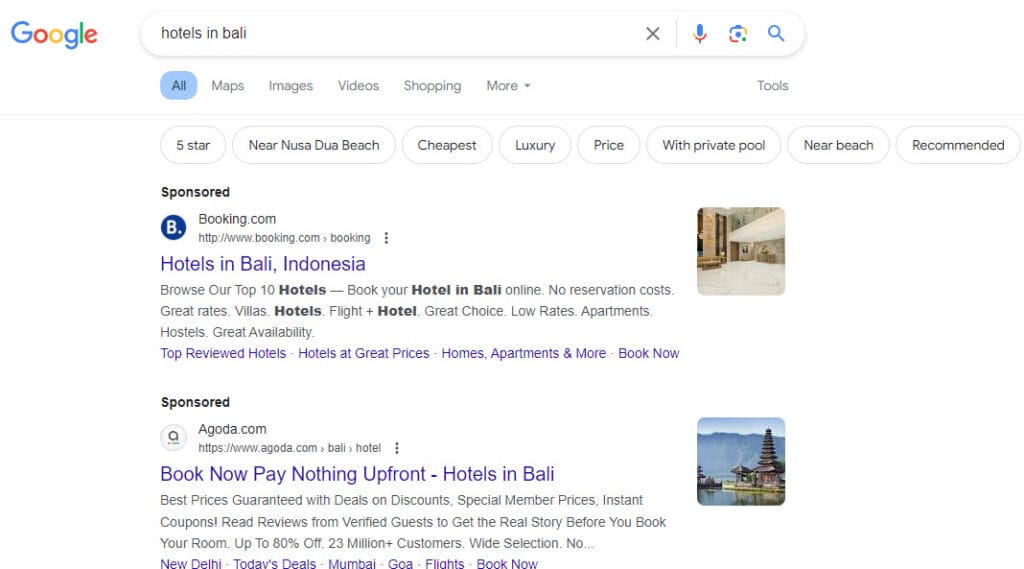Click the Agoda.com site name text

pos(232,429)
